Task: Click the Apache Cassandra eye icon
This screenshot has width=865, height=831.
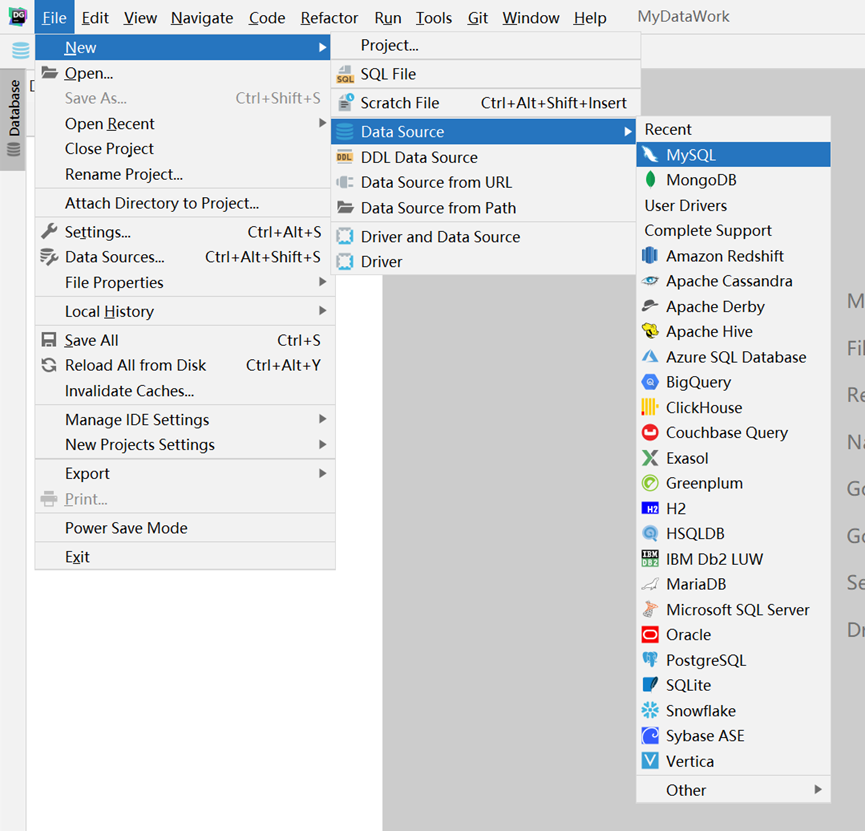Action: tap(650, 281)
